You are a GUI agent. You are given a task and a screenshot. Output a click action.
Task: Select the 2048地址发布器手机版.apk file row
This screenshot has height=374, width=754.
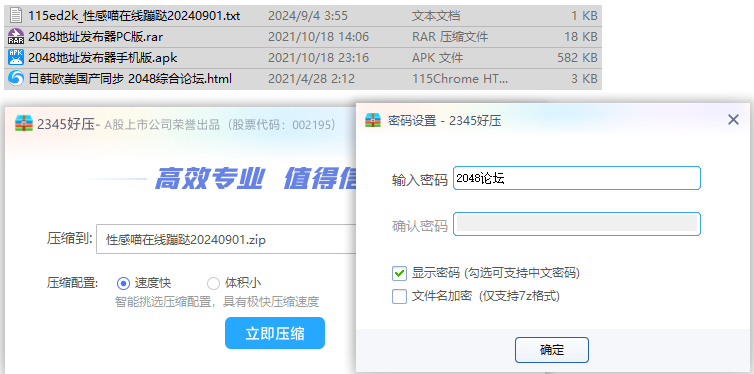[303, 58]
